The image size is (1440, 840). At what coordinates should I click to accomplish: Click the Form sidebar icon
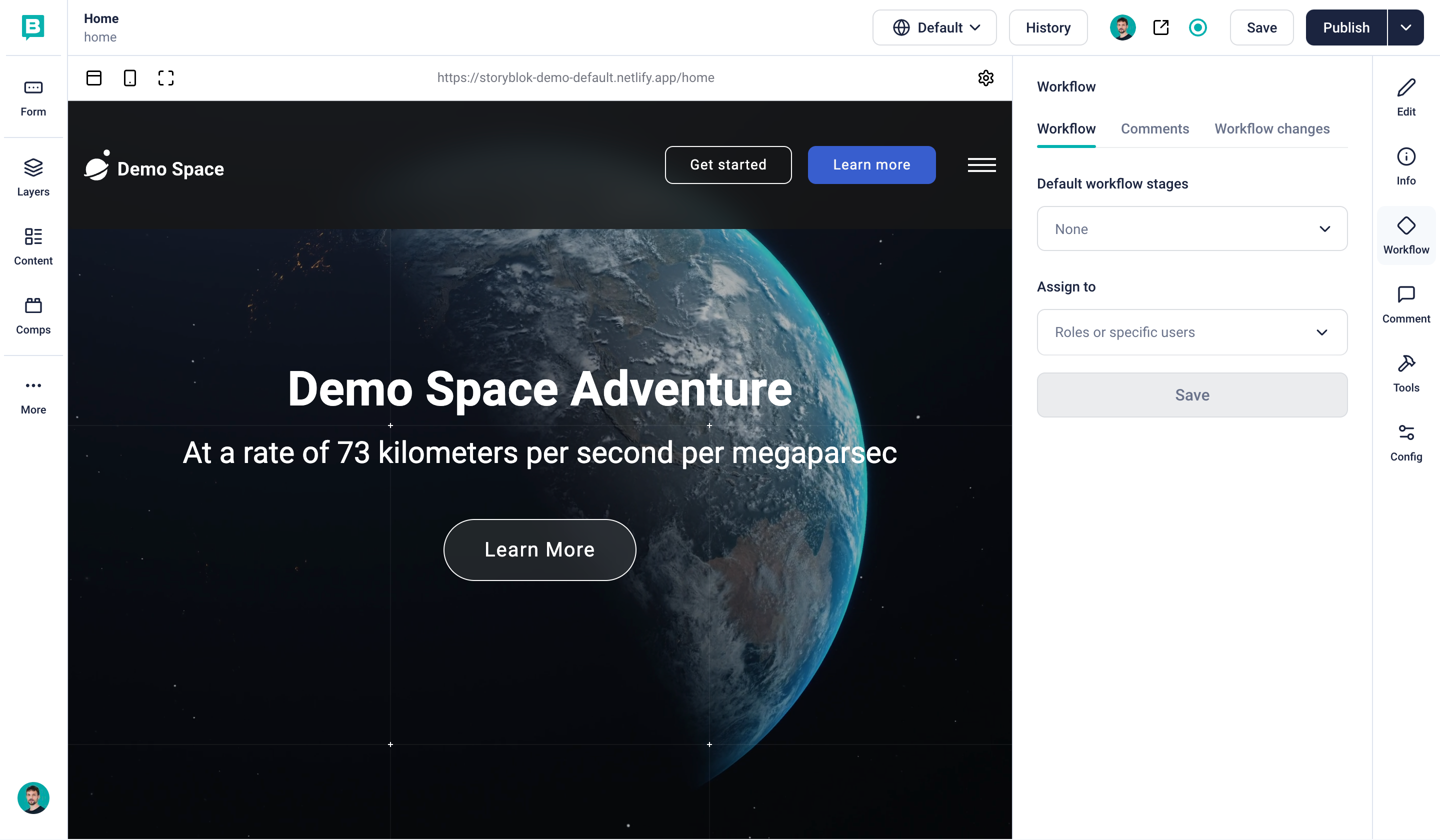coord(33,97)
